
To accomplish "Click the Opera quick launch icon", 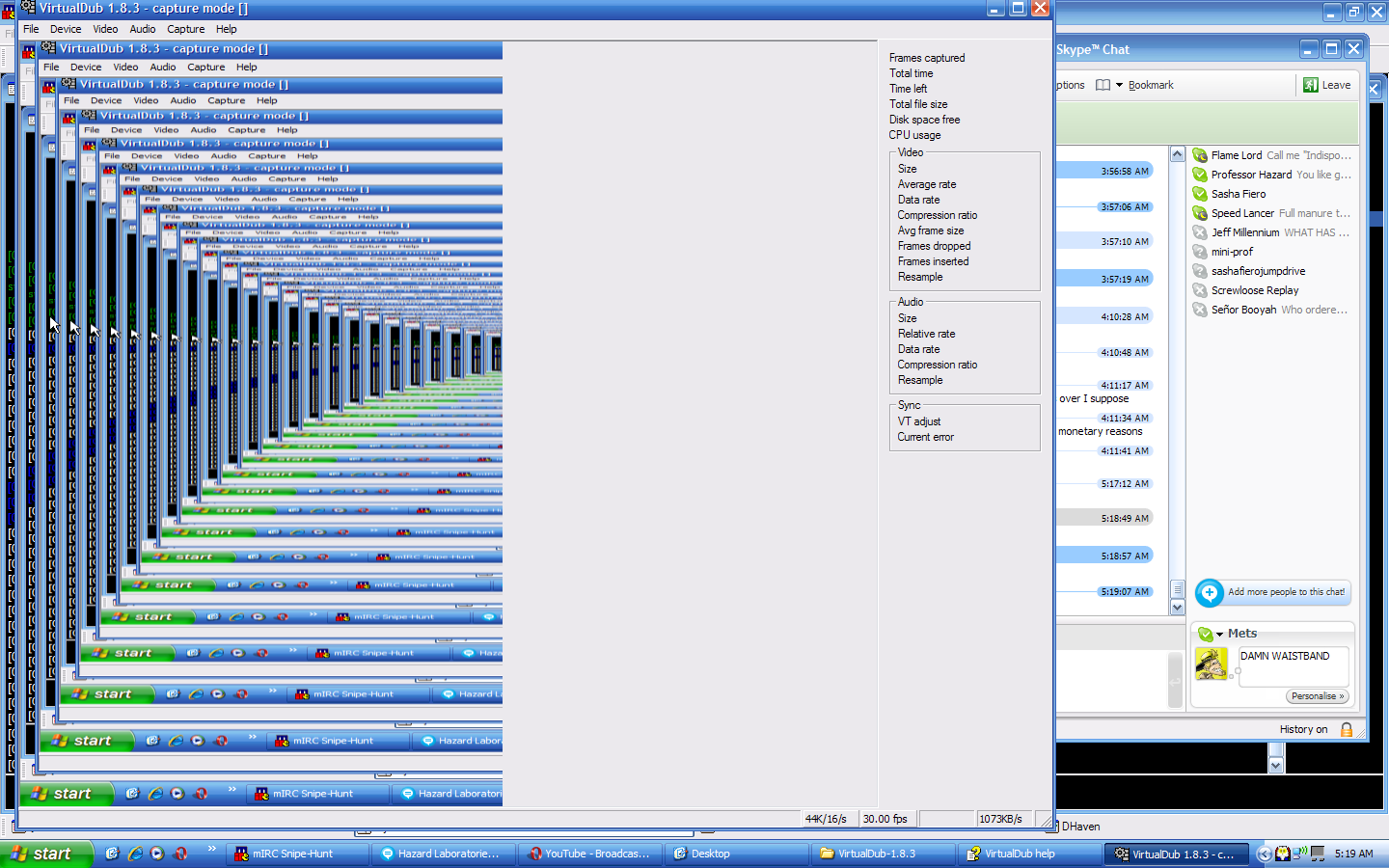I will [180, 854].
